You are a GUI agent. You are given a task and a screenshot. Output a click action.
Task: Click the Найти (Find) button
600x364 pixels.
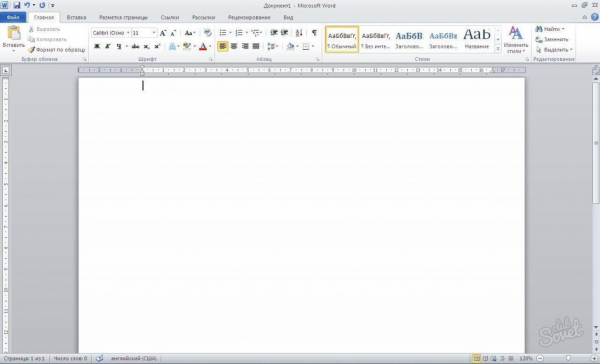(550, 29)
